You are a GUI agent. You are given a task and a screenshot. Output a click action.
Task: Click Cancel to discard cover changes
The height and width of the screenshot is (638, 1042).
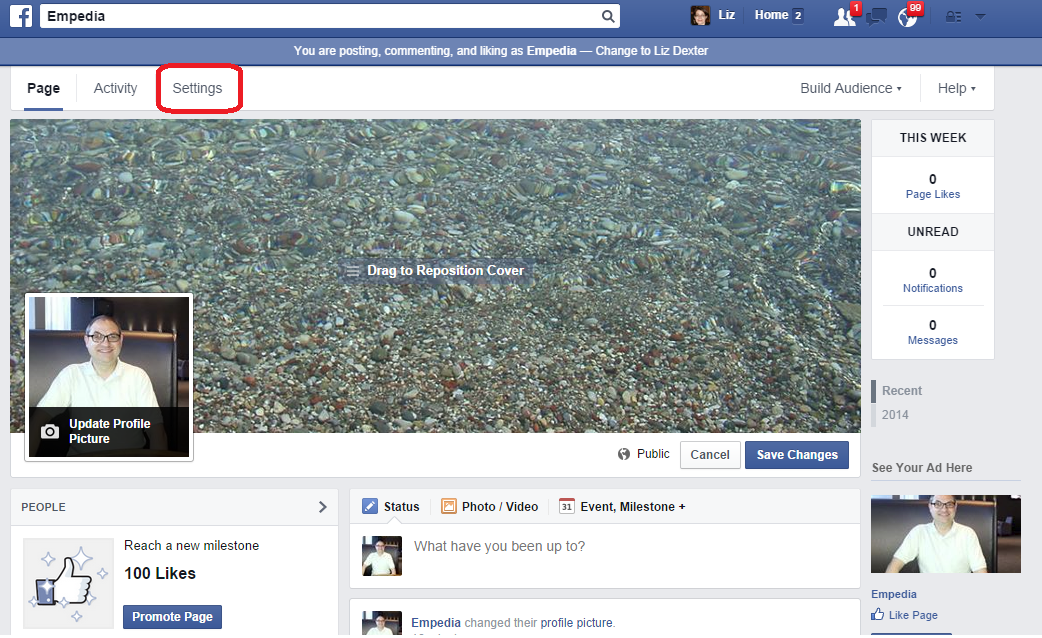tap(710, 455)
